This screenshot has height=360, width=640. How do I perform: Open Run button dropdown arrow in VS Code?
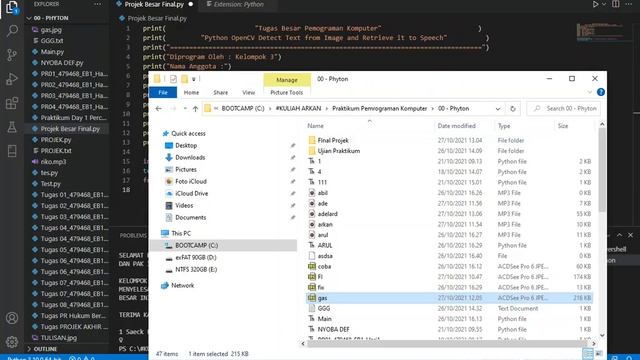coord(604,4)
